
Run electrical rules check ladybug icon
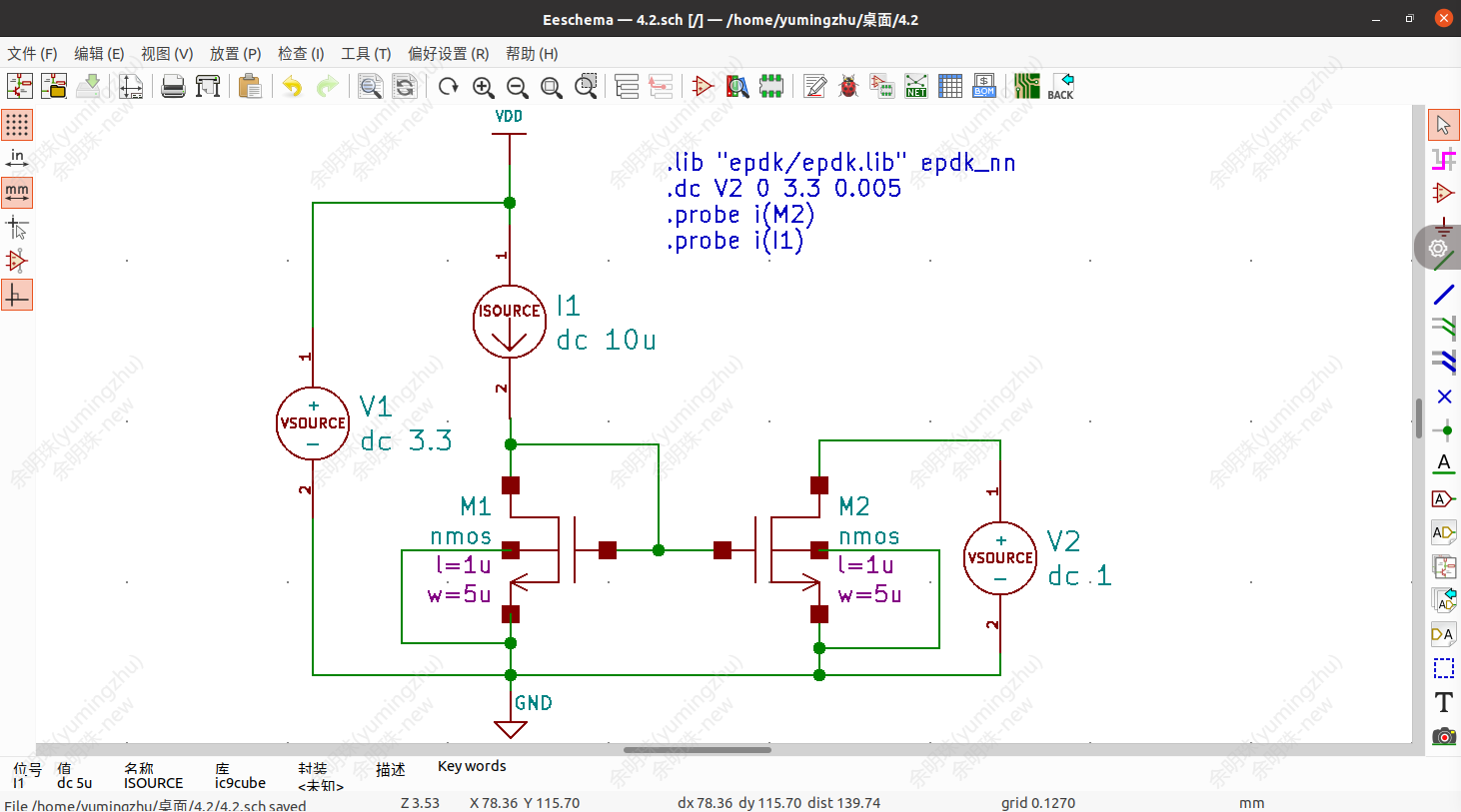click(848, 87)
